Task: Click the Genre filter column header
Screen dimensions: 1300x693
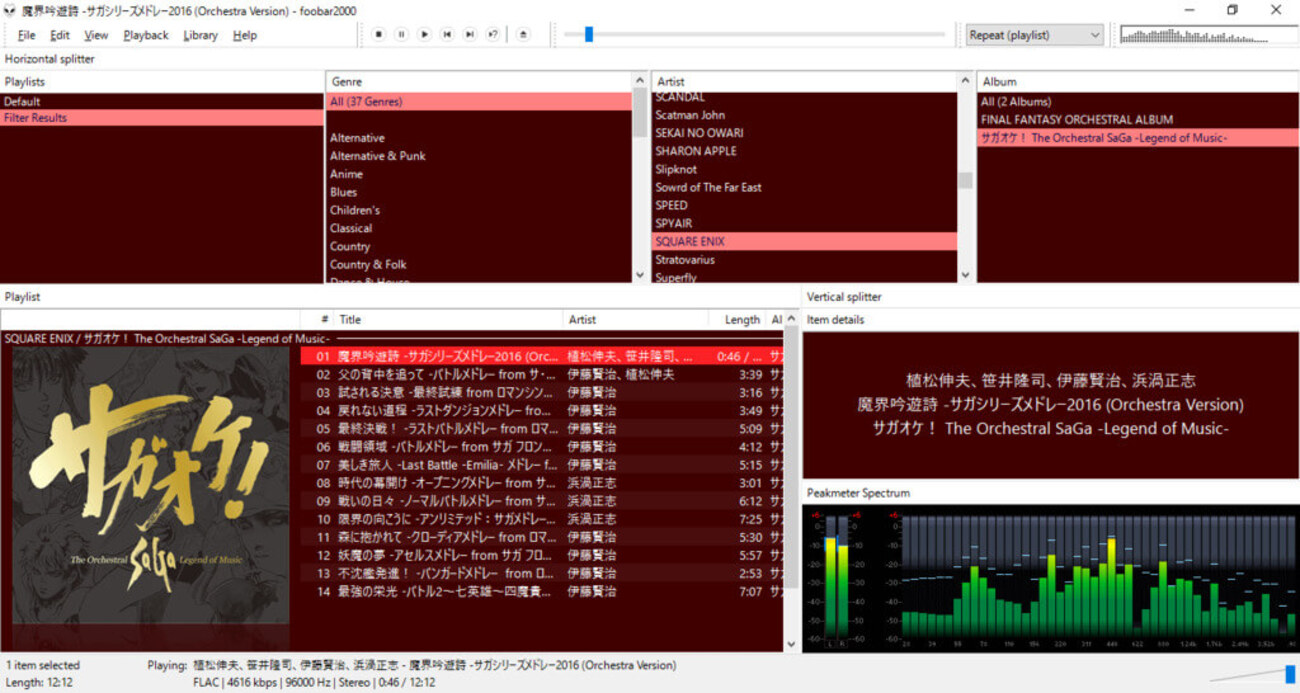Action: click(479, 82)
